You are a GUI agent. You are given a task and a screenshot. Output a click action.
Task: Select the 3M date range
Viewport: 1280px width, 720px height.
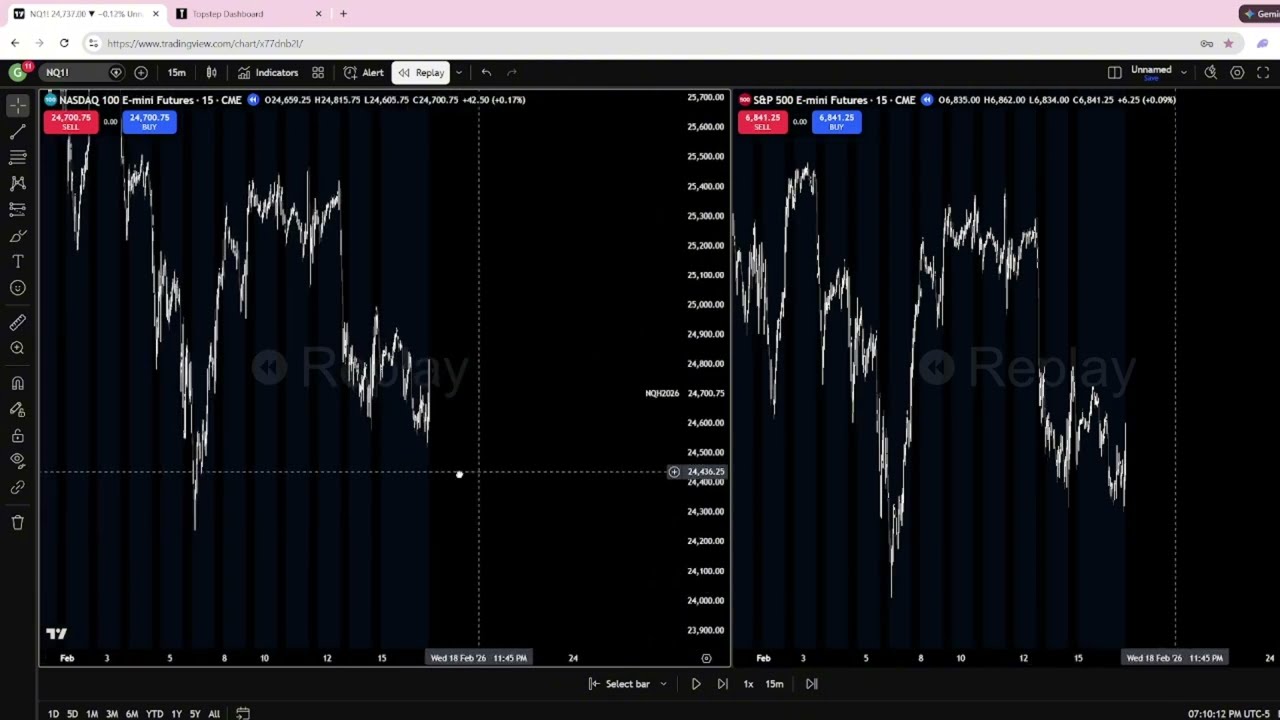[112, 714]
